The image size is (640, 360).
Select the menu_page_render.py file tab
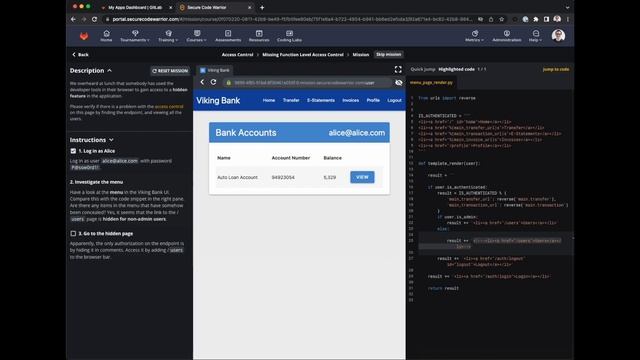pos(431,82)
